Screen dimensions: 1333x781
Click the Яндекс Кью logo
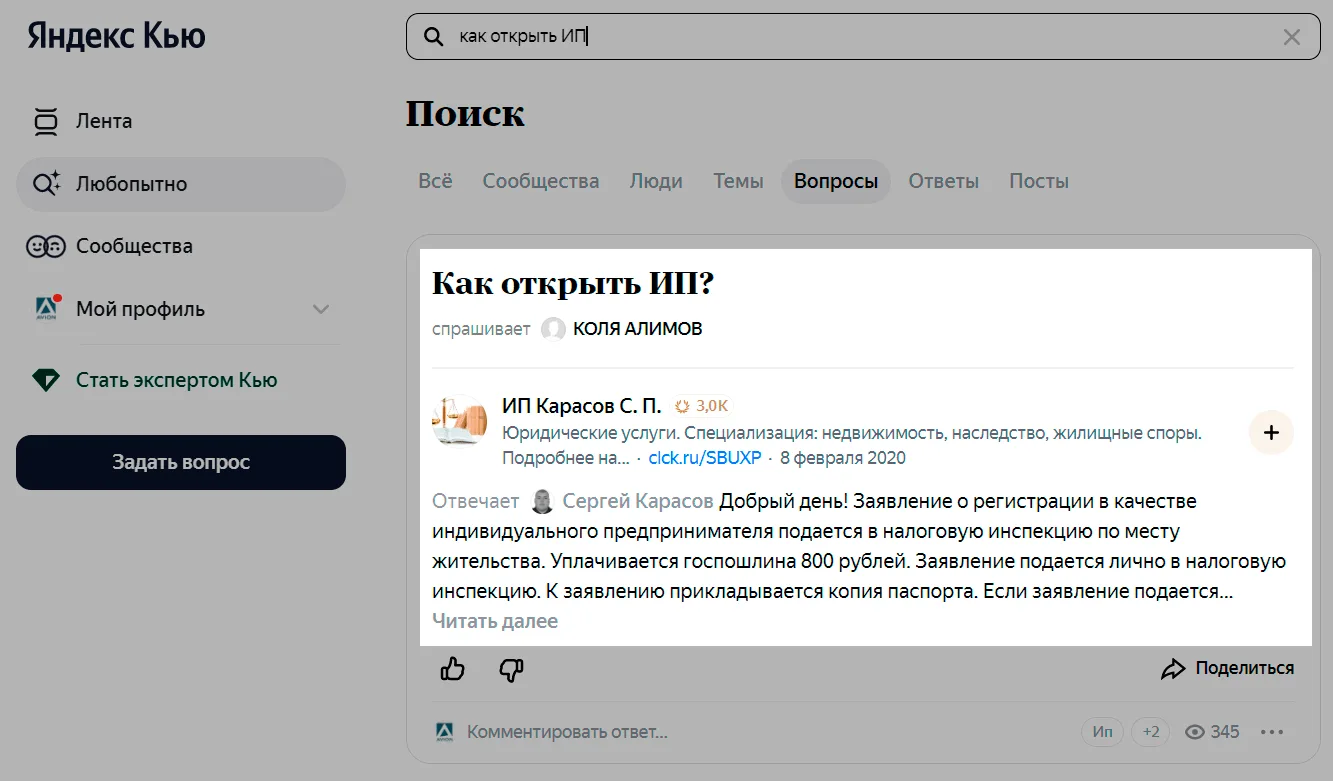(116, 36)
